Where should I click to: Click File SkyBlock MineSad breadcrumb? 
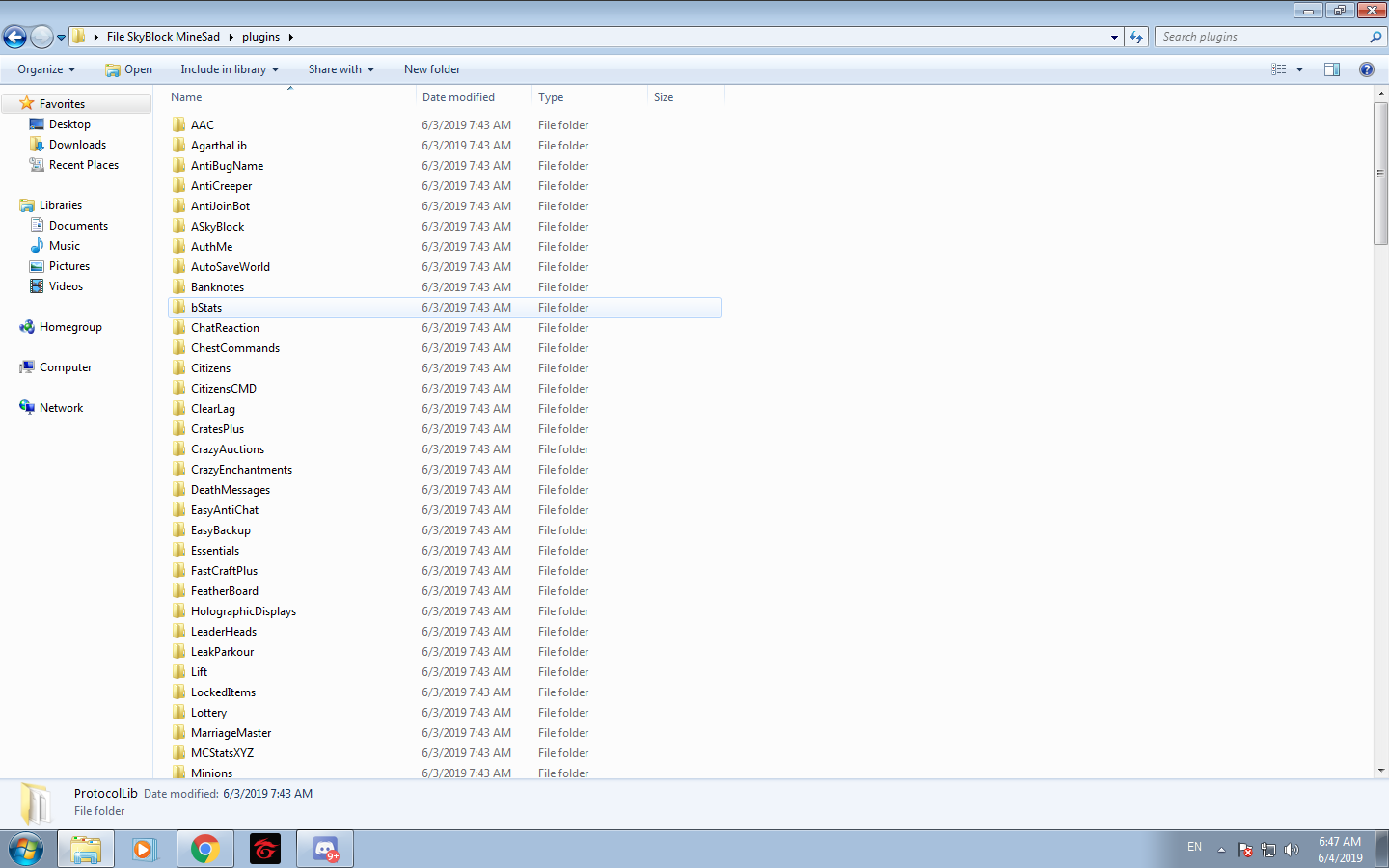point(163,37)
